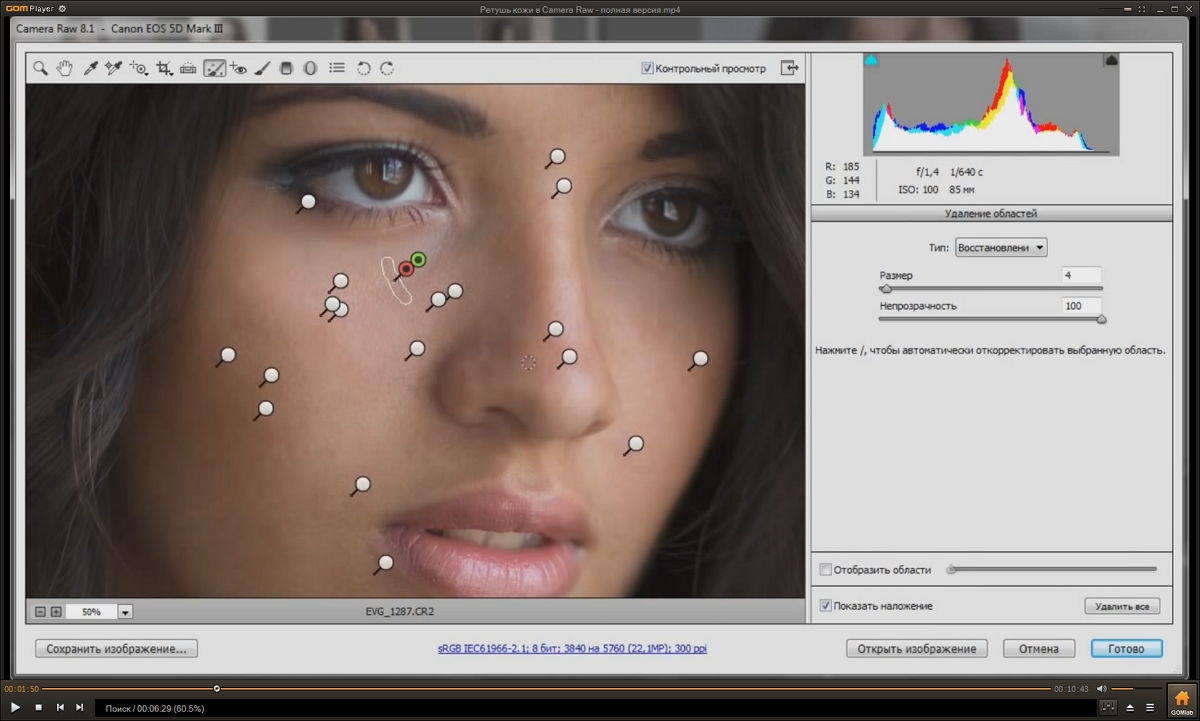Click the 00:10:43 total duration display
Image resolution: width=1200 pixels, height=721 pixels.
1071,688
